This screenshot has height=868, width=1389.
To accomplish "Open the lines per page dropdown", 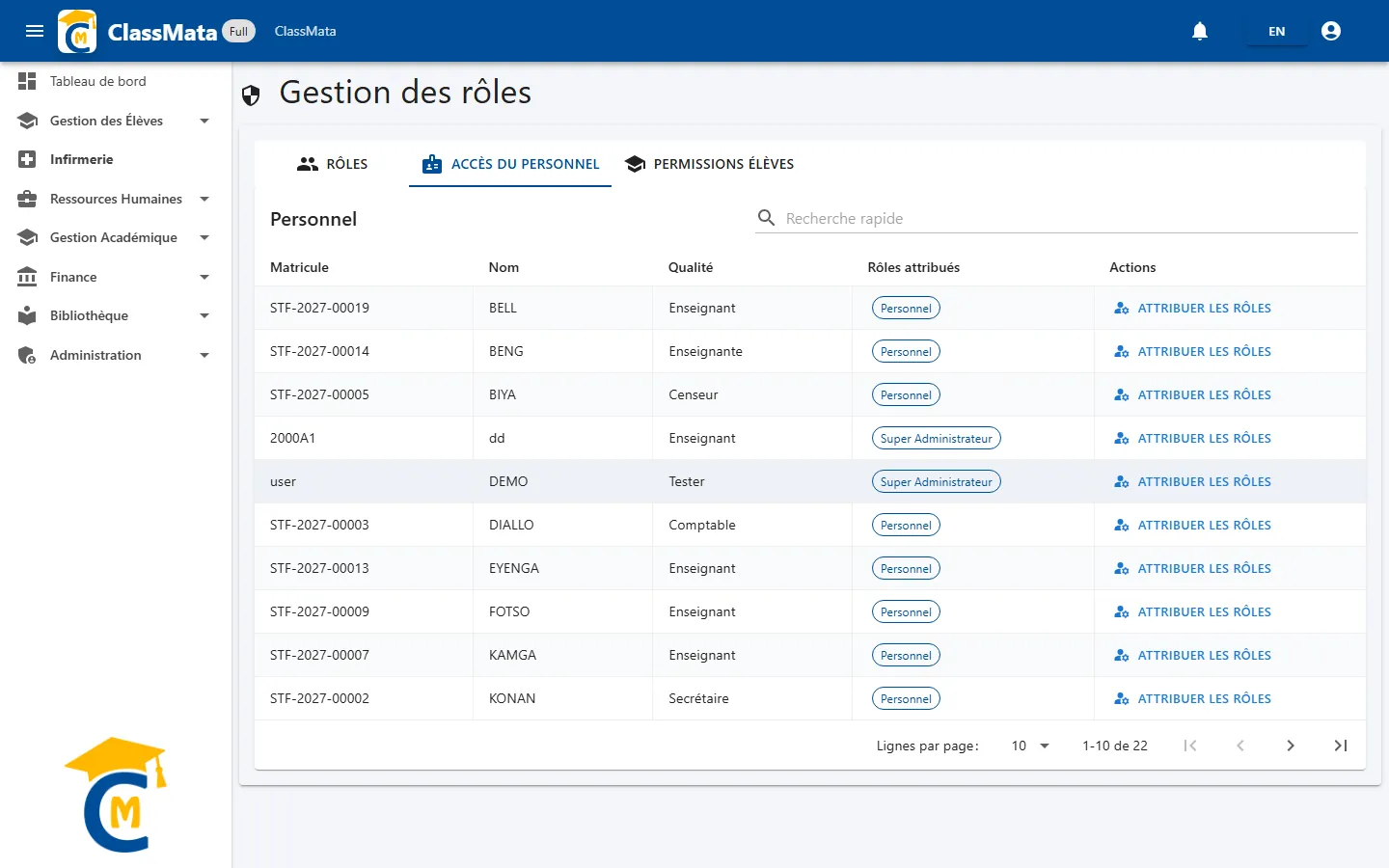I will tap(1030, 746).
